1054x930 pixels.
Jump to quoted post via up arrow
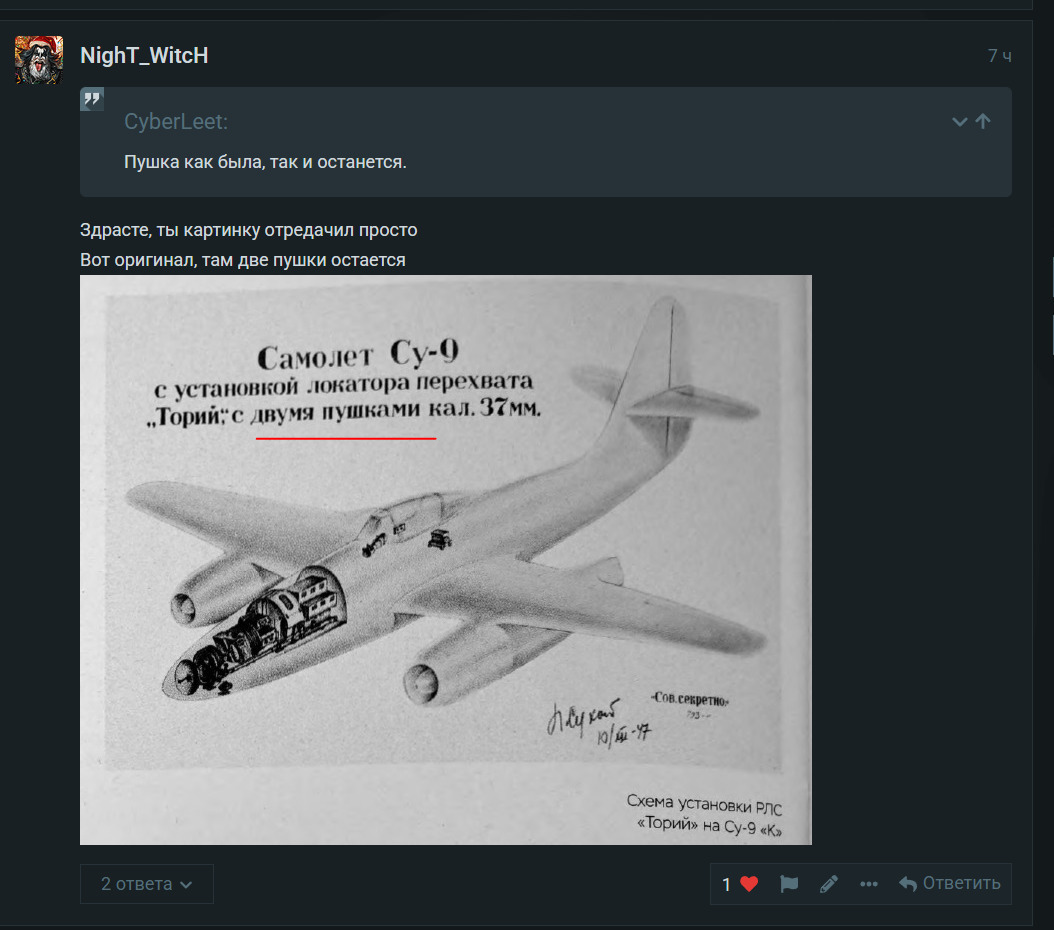pos(983,122)
